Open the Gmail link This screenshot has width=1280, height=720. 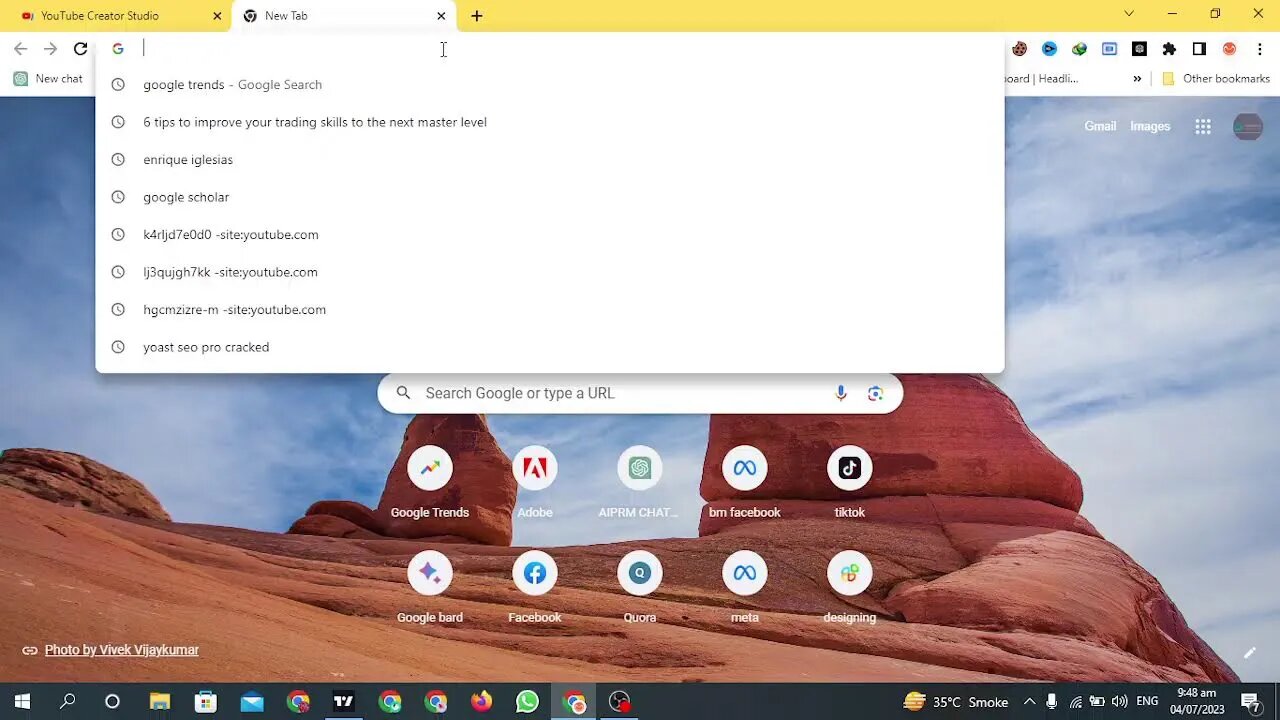tap(1100, 126)
